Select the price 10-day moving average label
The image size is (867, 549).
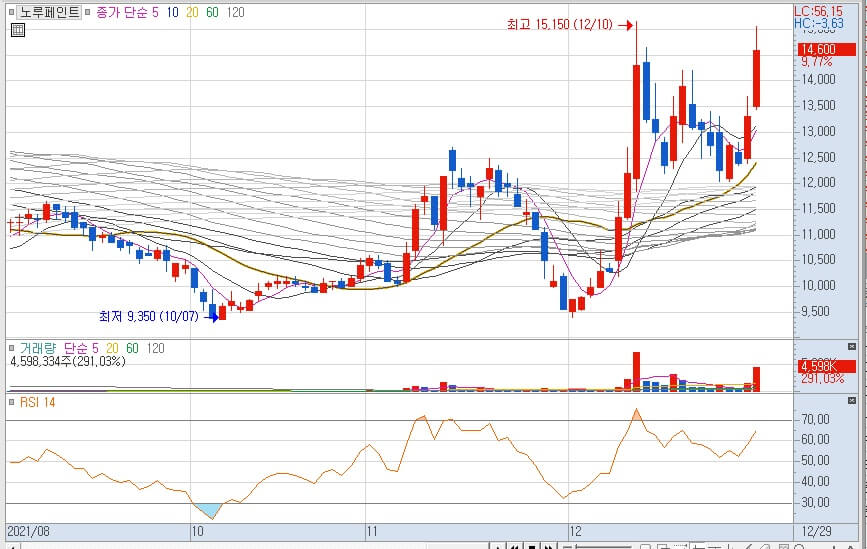click(173, 12)
